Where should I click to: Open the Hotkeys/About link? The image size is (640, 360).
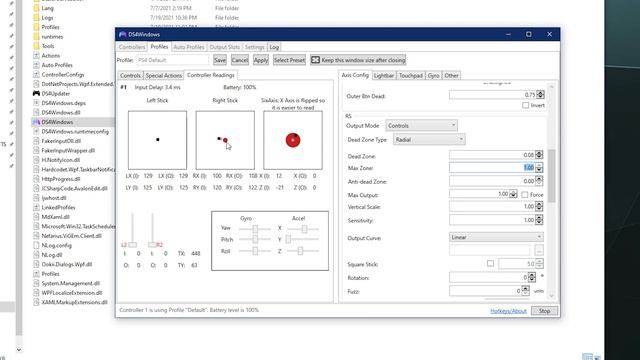pyautogui.click(x=508, y=311)
